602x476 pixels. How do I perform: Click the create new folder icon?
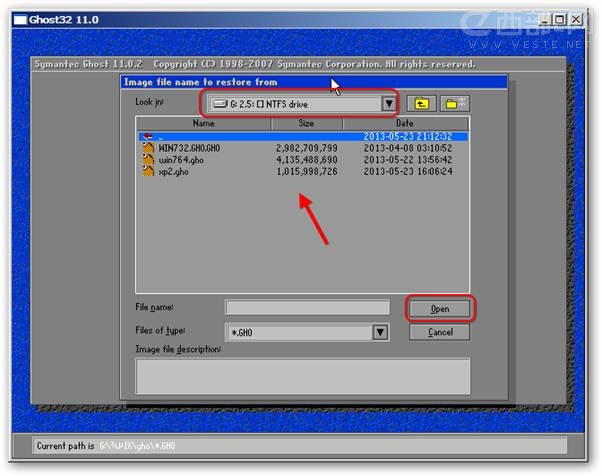455,103
